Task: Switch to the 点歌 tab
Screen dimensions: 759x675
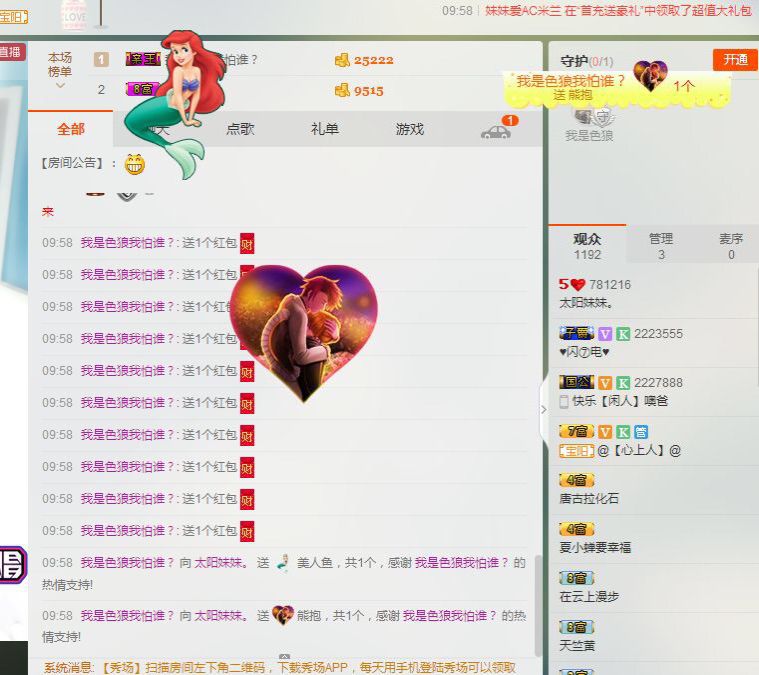Action: coord(240,129)
